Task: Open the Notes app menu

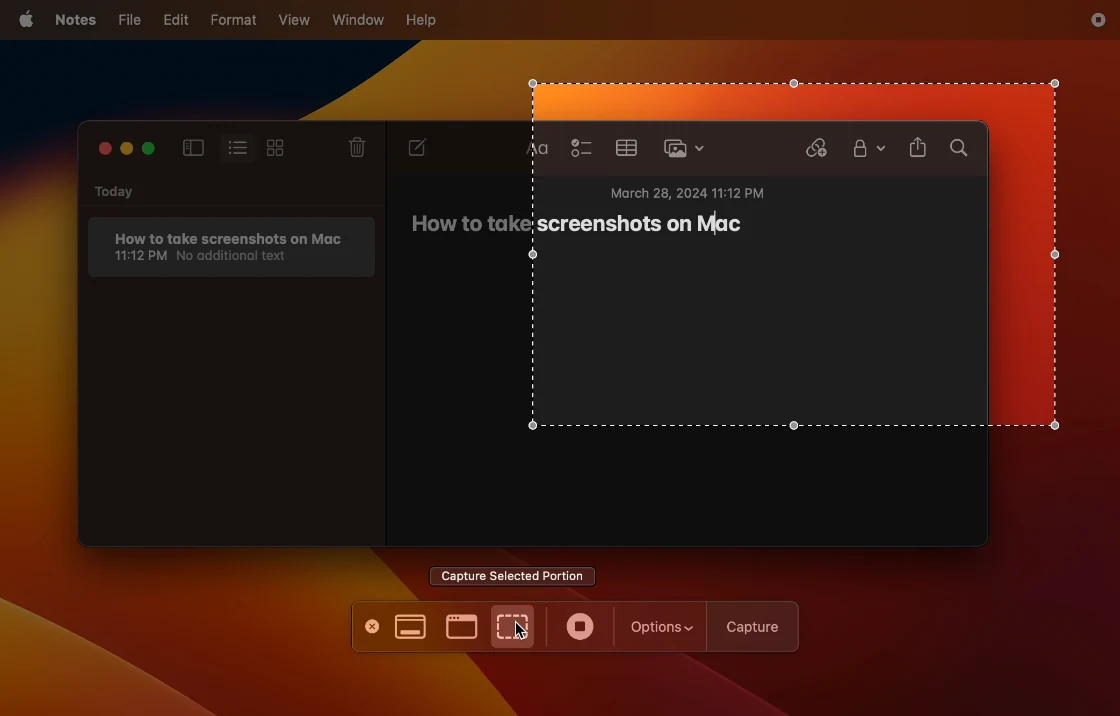Action: click(x=75, y=20)
